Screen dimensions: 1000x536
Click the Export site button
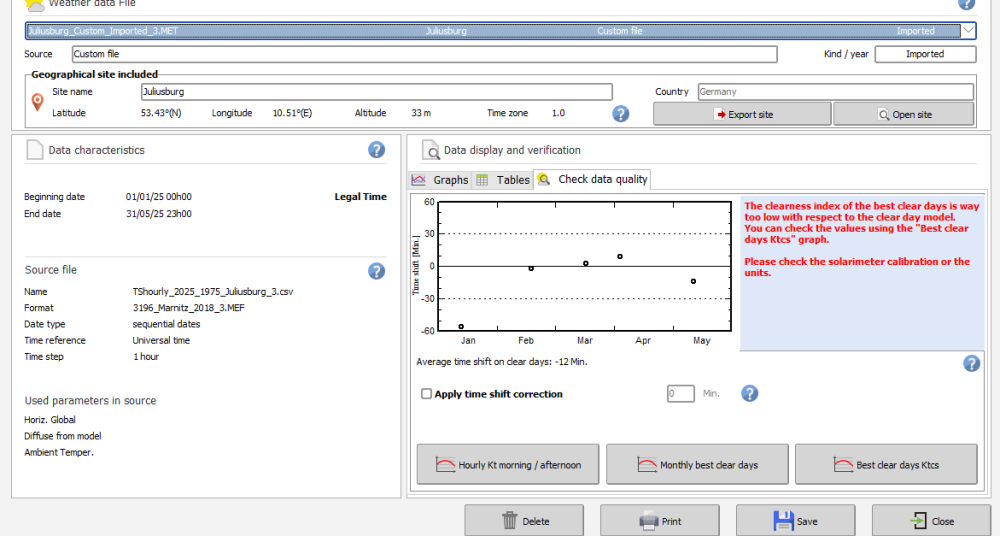click(x=742, y=114)
